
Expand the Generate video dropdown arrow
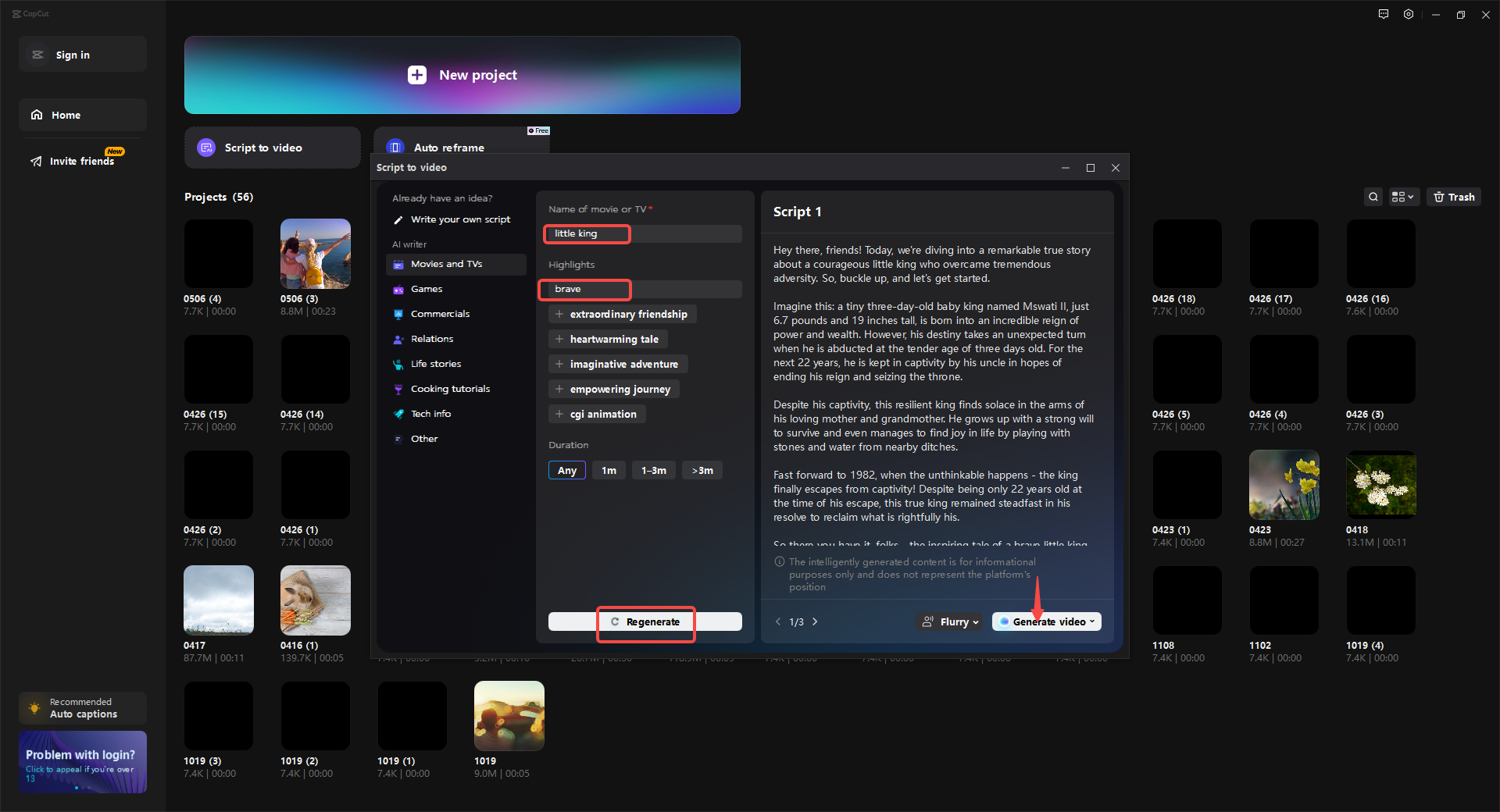1092,621
